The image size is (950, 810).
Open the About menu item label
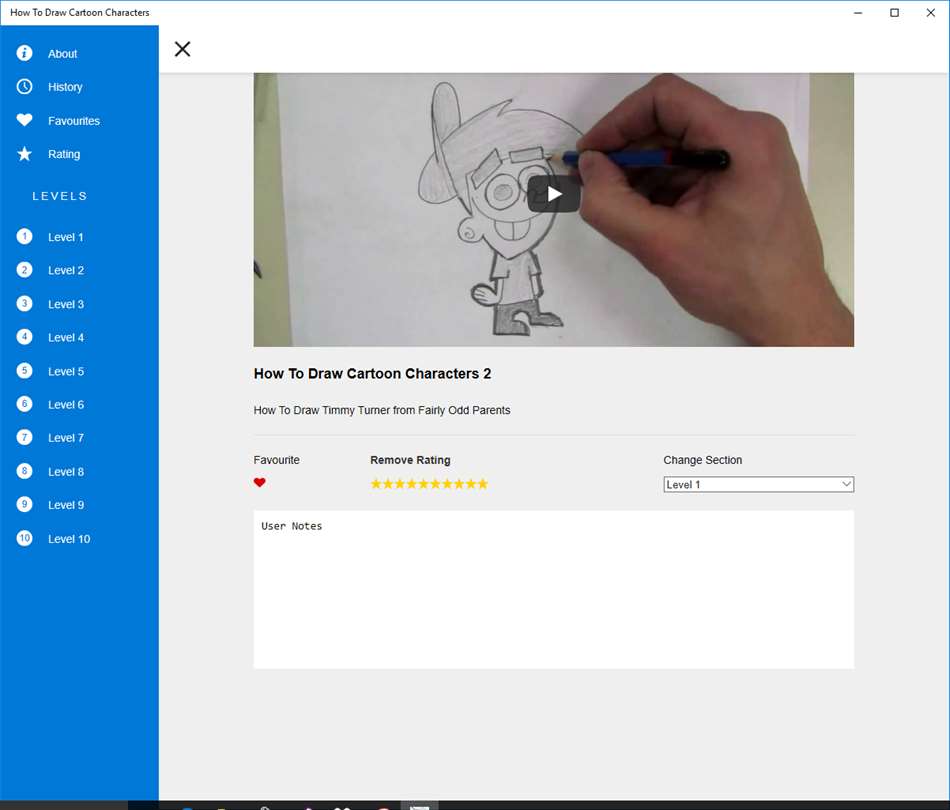click(62, 54)
